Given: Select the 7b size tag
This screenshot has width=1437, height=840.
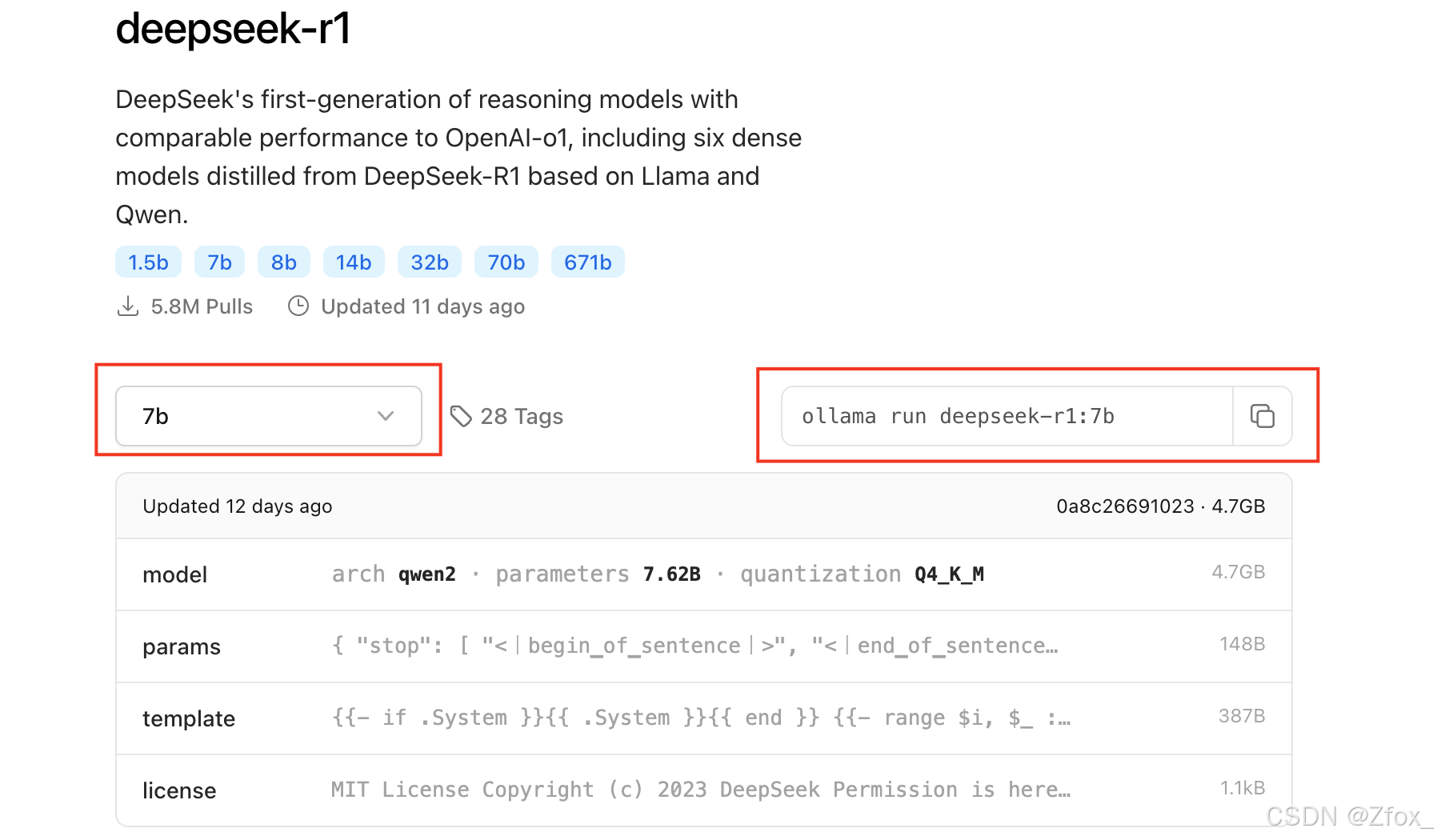Looking at the screenshot, I should 219,262.
